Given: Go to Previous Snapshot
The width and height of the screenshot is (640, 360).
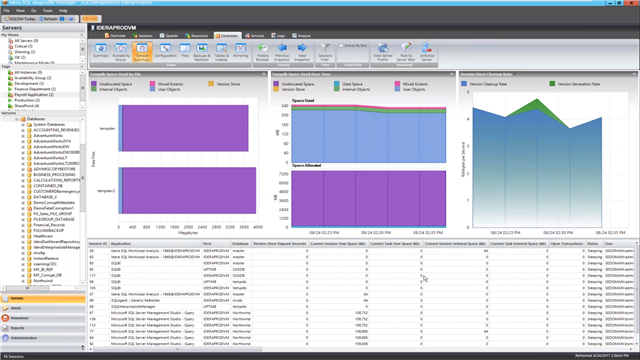Looking at the screenshot, I should pos(282,52).
